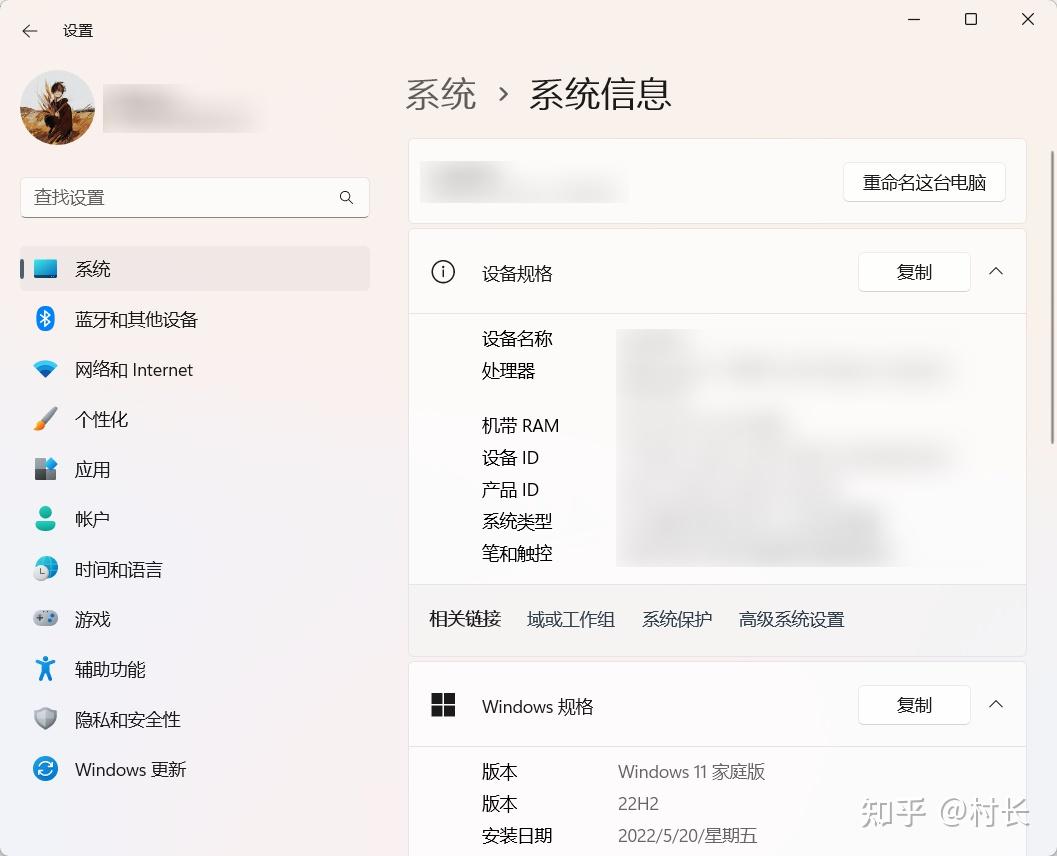Open 辅助功能 via accessibility icon
This screenshot has height=856, width=1057.
45,669
